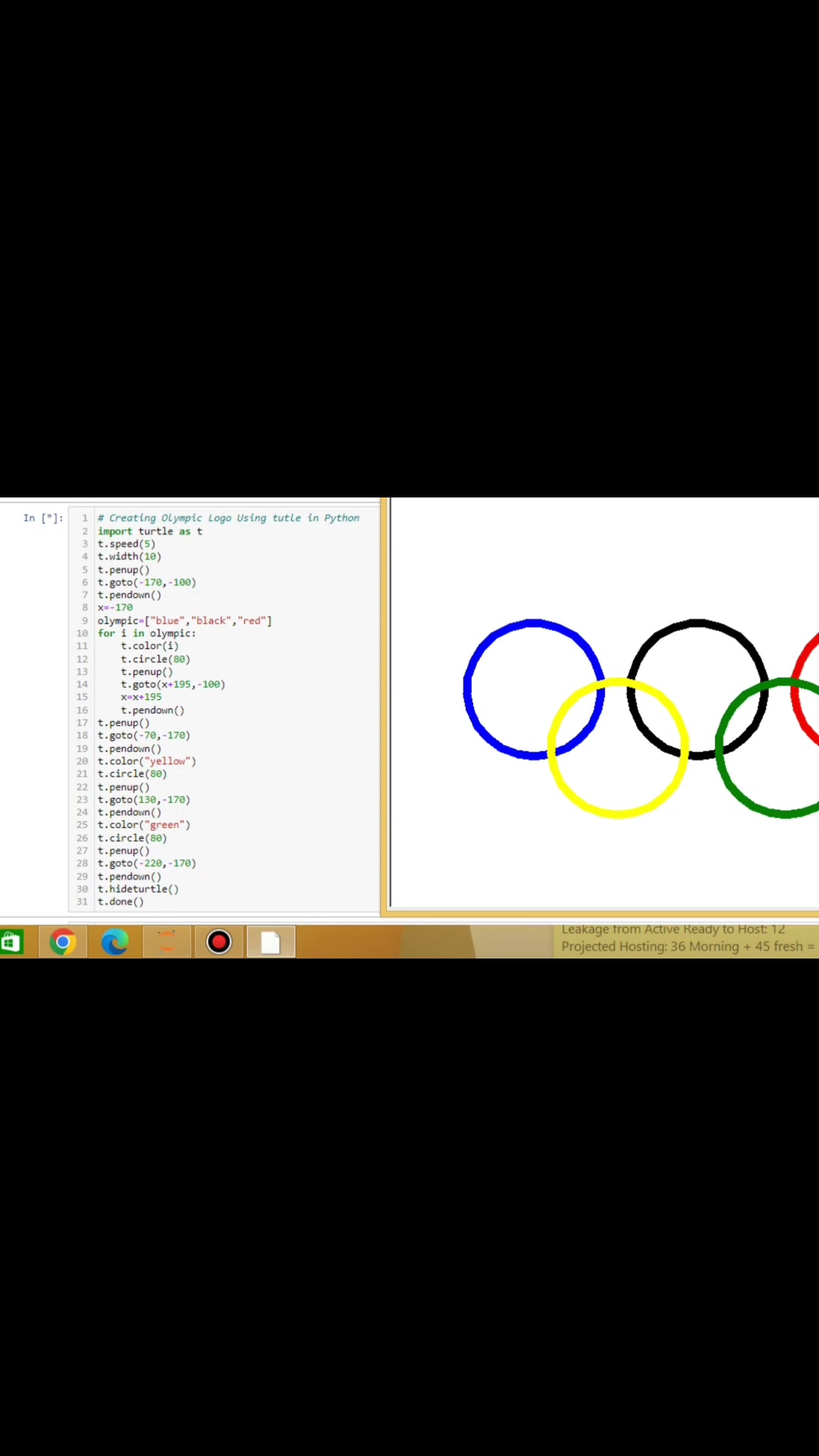Open the Jupyter app in the taskbar
The image size is (819, 1456).
[167, 942]
